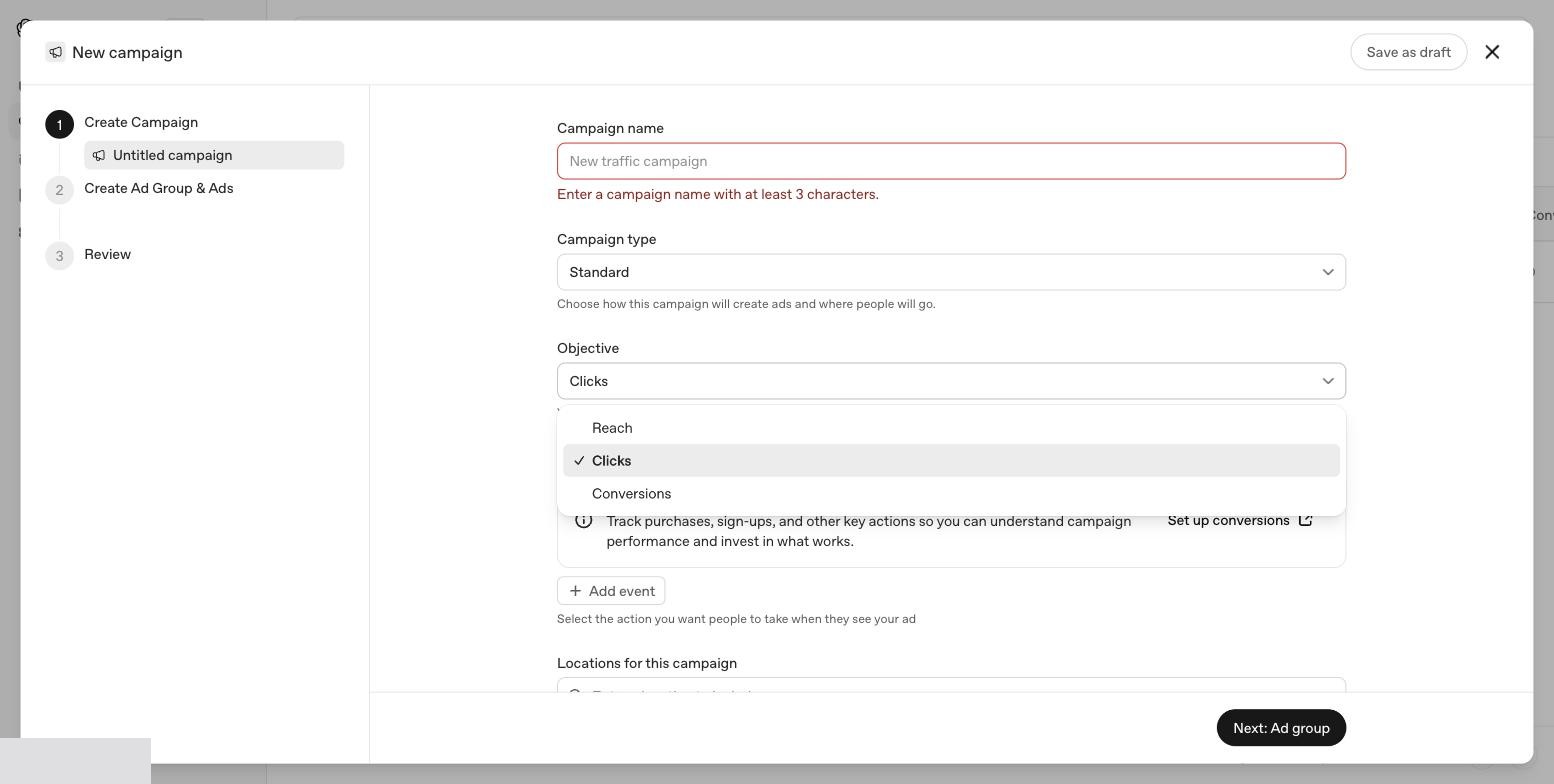Click the campaign type helper text
This screenshot has height=784, width=1554.
(x=746, y=304)
